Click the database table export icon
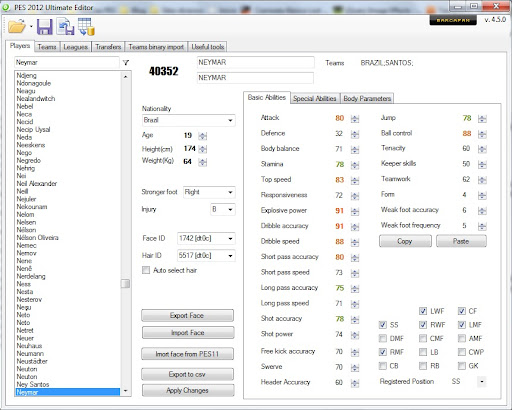Image resolution: width=512 pixels, height=410 pixels. 86,27
